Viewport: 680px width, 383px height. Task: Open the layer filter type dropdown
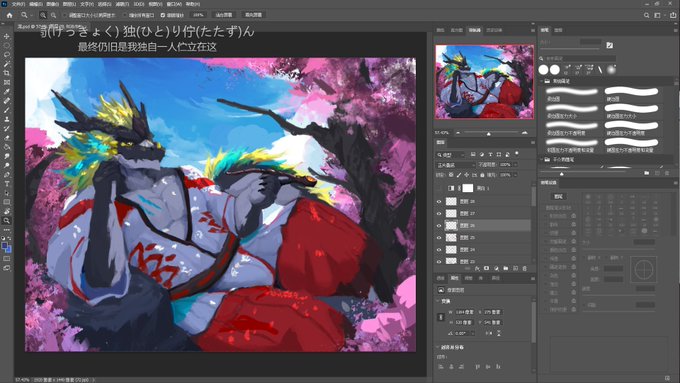pyautogui.click(x=451, y=154)
